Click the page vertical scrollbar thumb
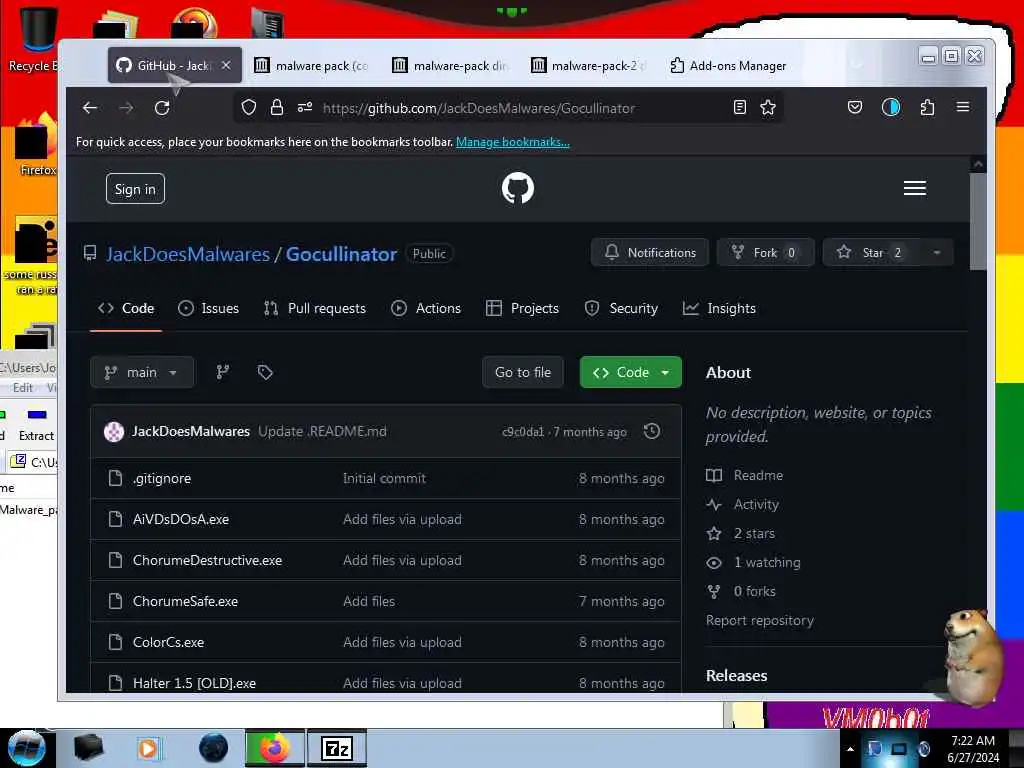The width and height of the screenshot is (1024, 768). click(978, 222)
